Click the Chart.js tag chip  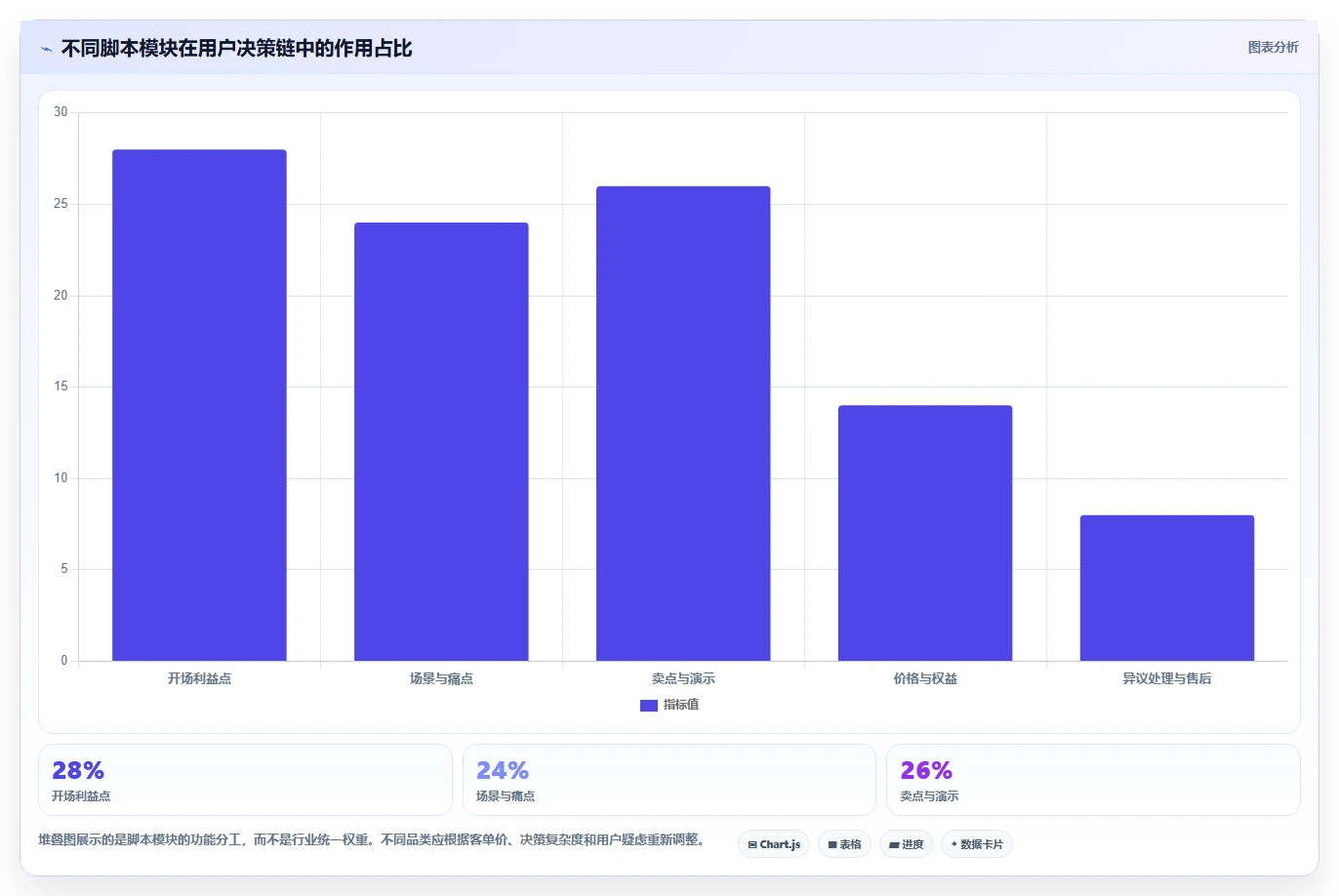pos(774,844)
